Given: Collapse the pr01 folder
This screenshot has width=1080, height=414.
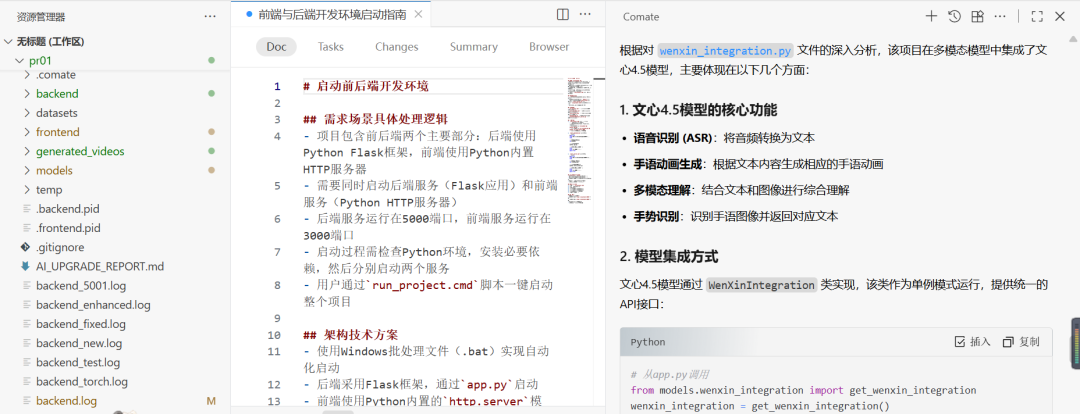Looking at the screenshot, I should 19,61.
